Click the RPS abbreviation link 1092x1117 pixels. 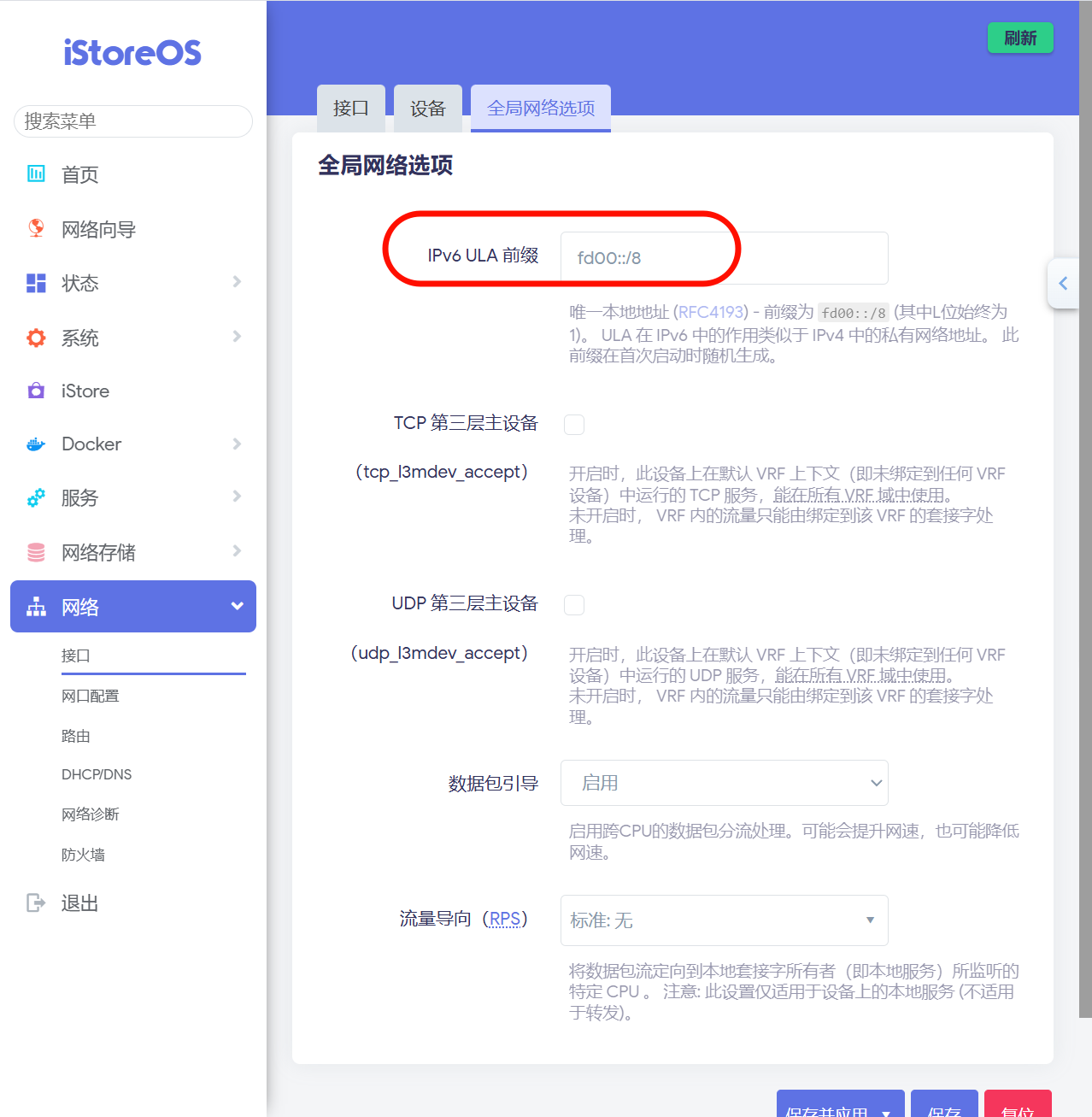tap(505, 918)
